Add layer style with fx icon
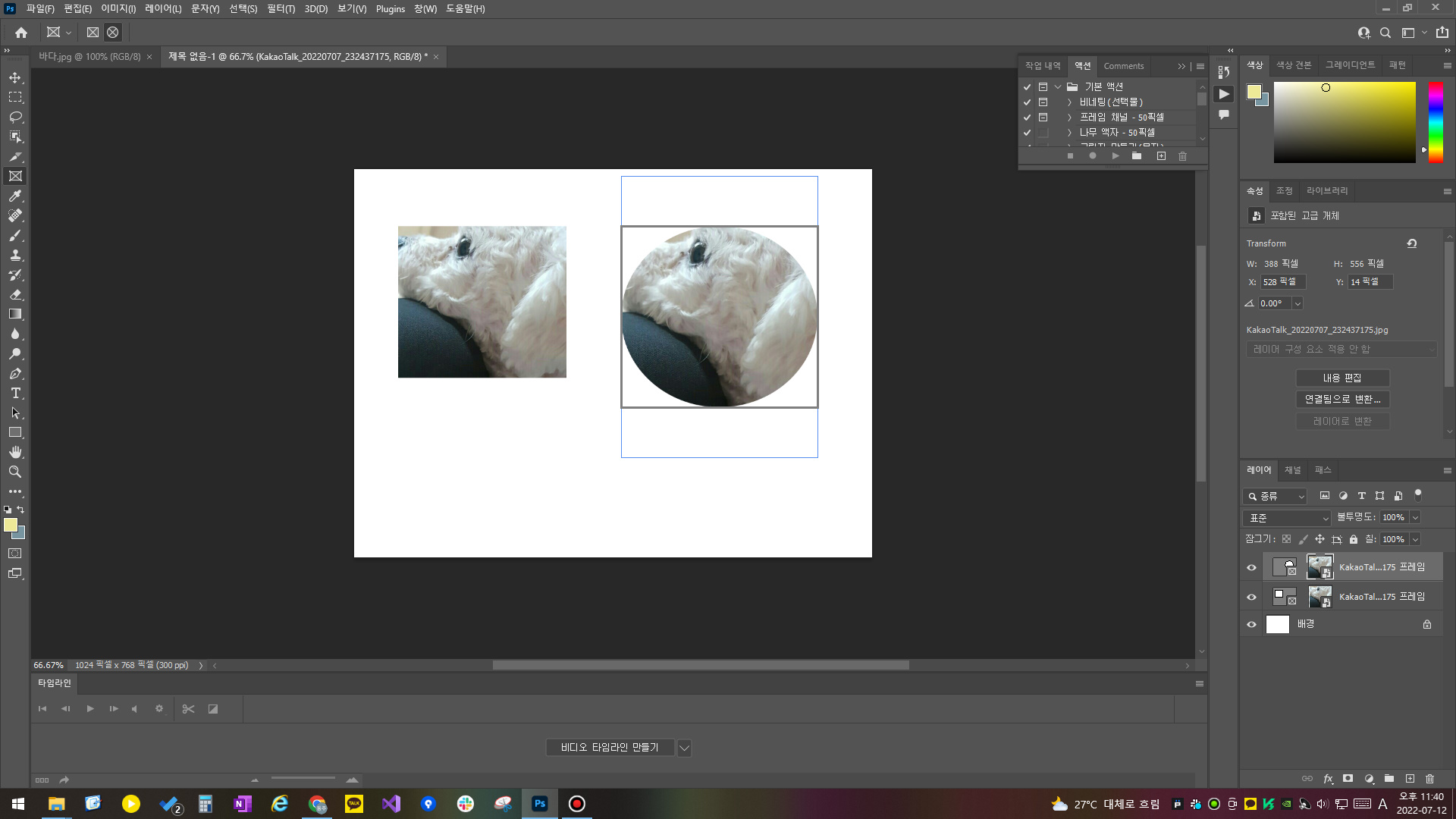This screenshot has width=1456, height=819. tap(1328, 779)
